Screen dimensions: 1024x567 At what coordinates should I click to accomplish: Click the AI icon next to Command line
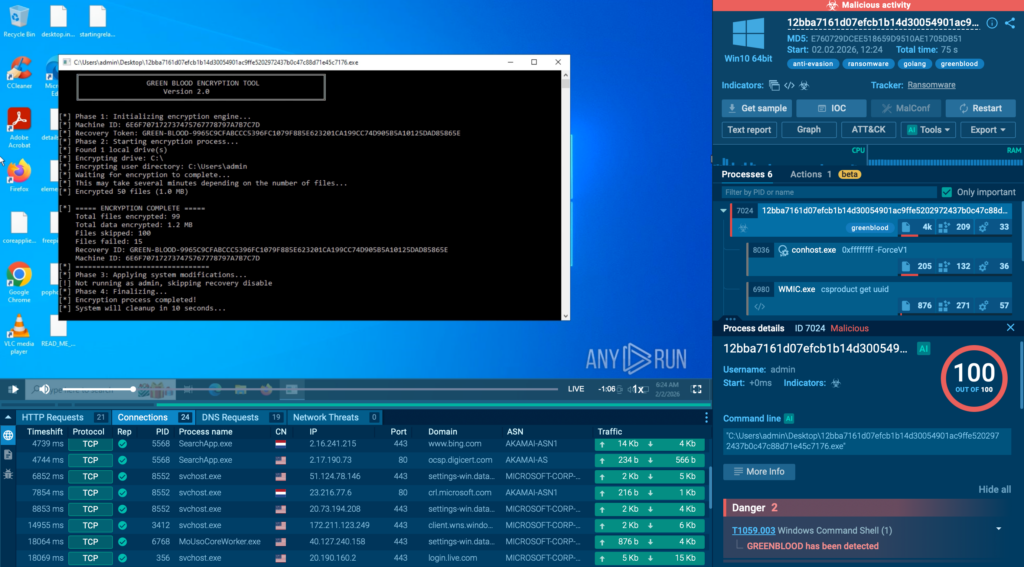[x=789, y=418]
